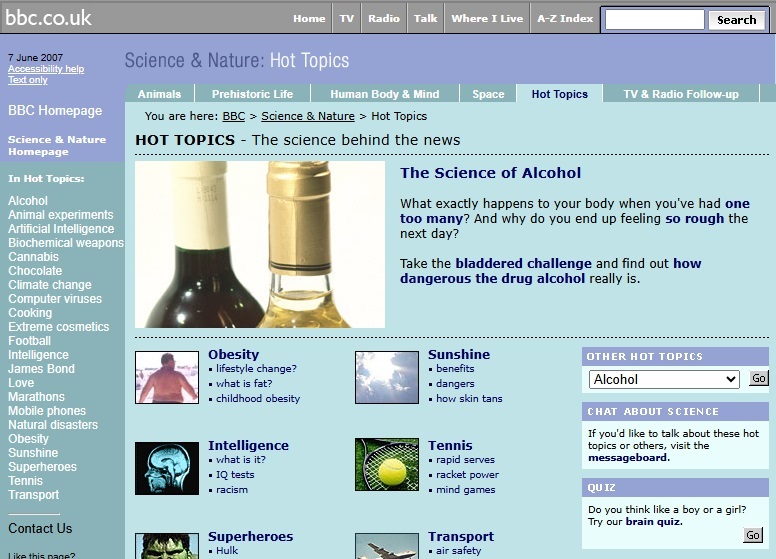The height and width of the screenshot is (559, 776).
Task: Visit the science messageboard link
Action: tap(629, 458)
